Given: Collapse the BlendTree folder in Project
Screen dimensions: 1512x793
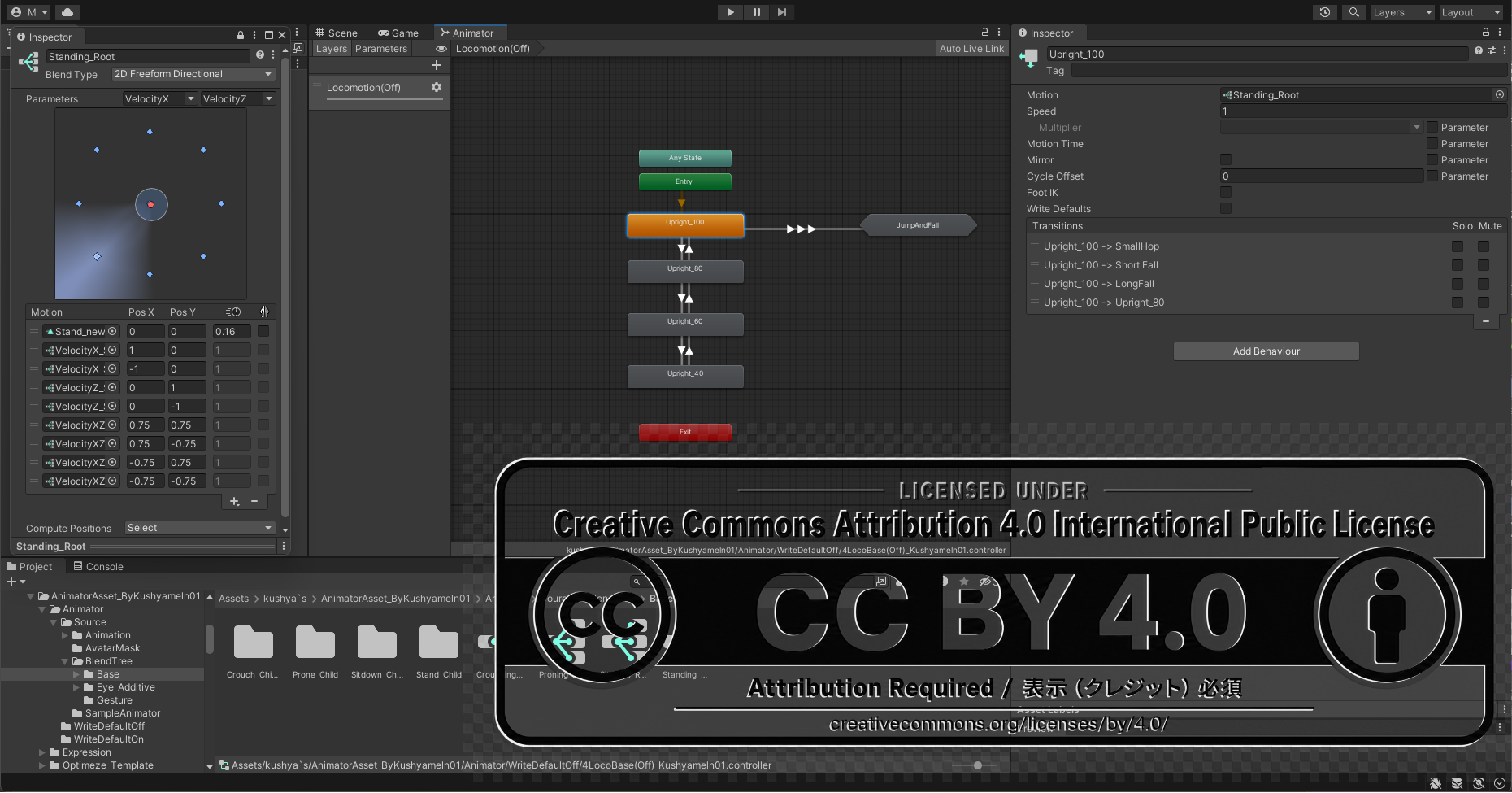Looking at the screenshot, I should pyautogui.click(x=65, y=661).
